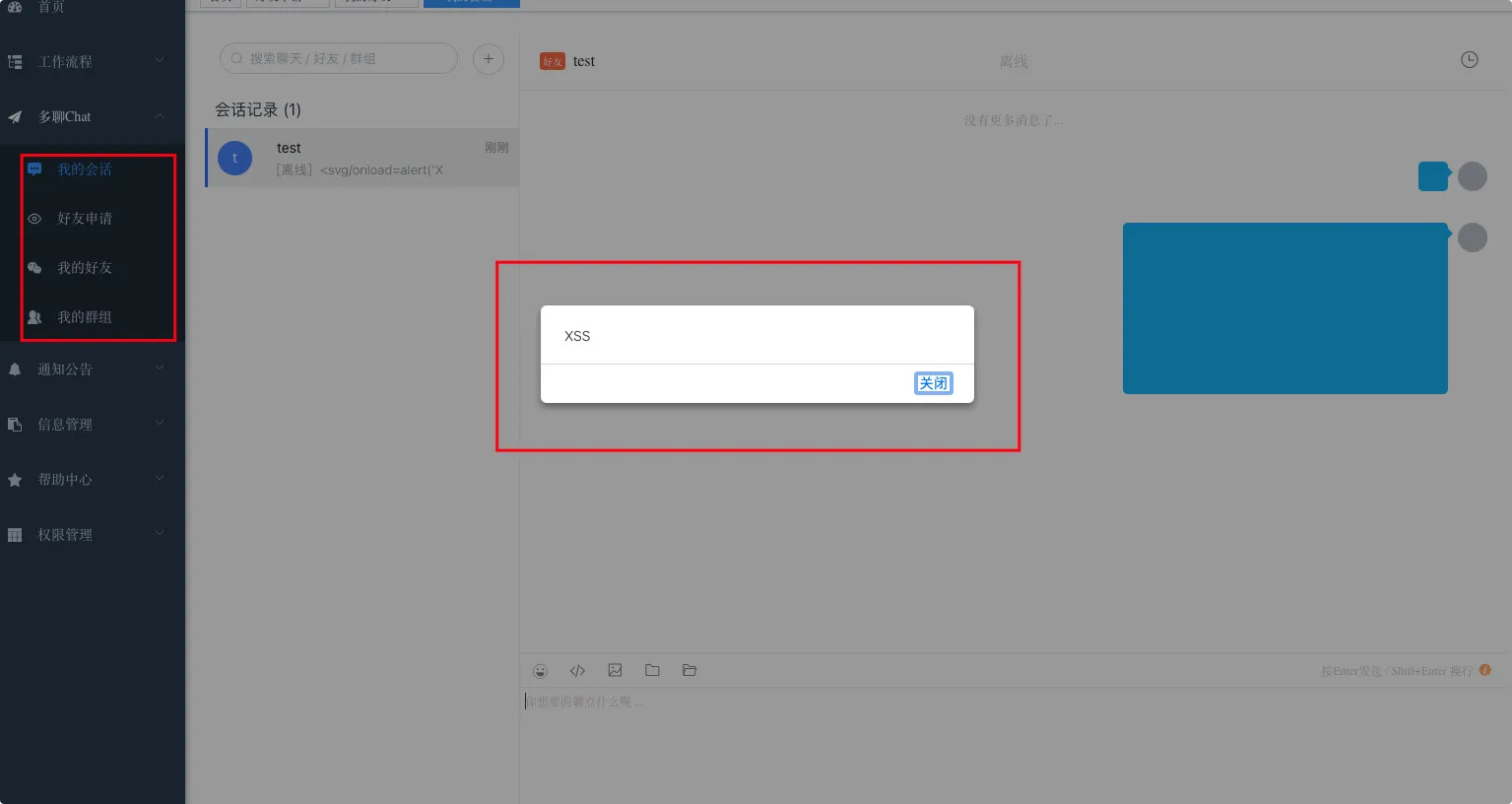The image size is (1512, 804).
Task: Click the blue avatar of the test conversation
Action: (234, 158)
